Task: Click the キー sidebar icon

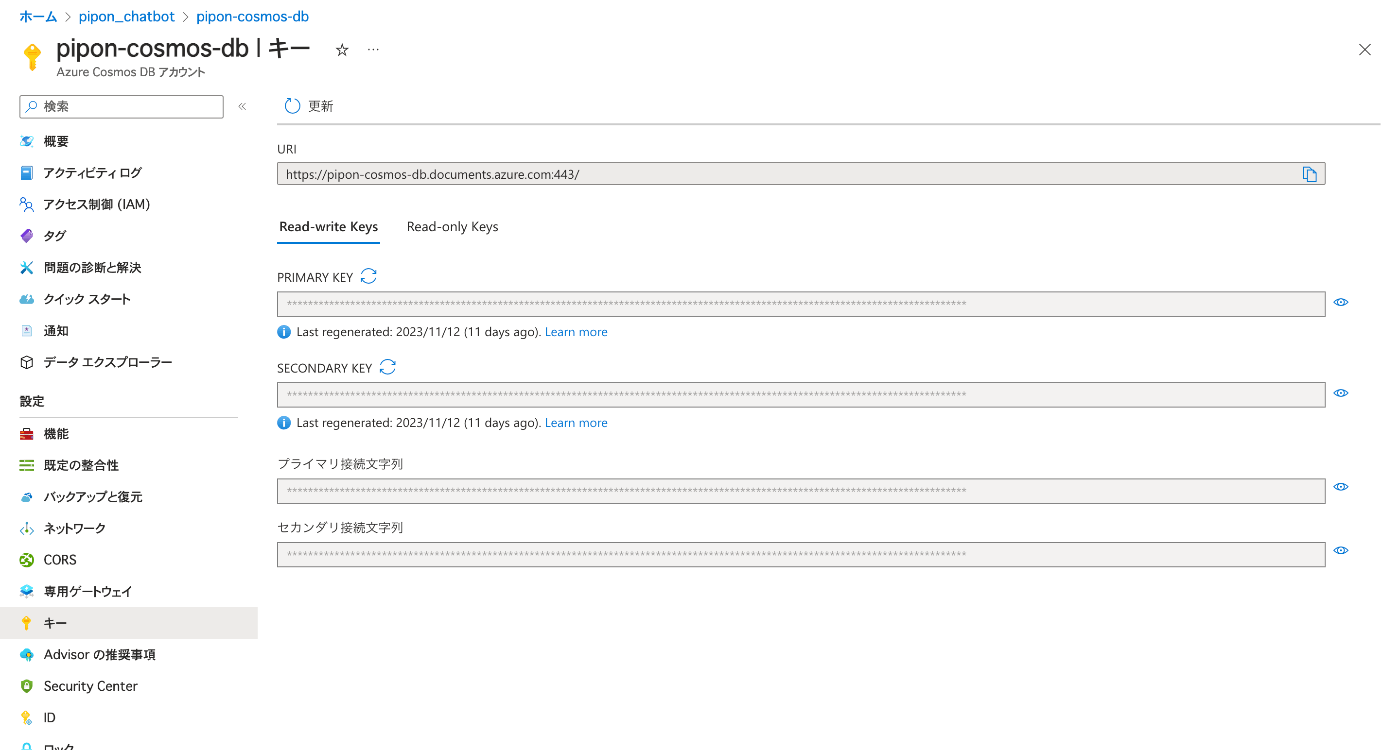Action: tap(27, 623)
